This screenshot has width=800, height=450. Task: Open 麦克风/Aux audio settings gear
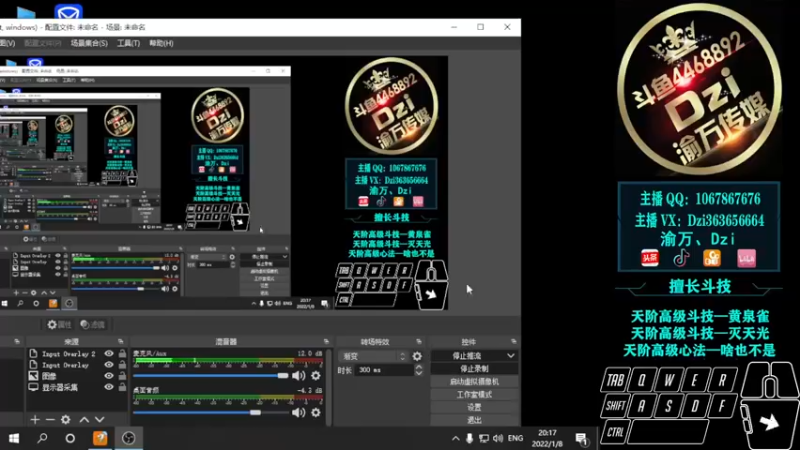[316, 376]
